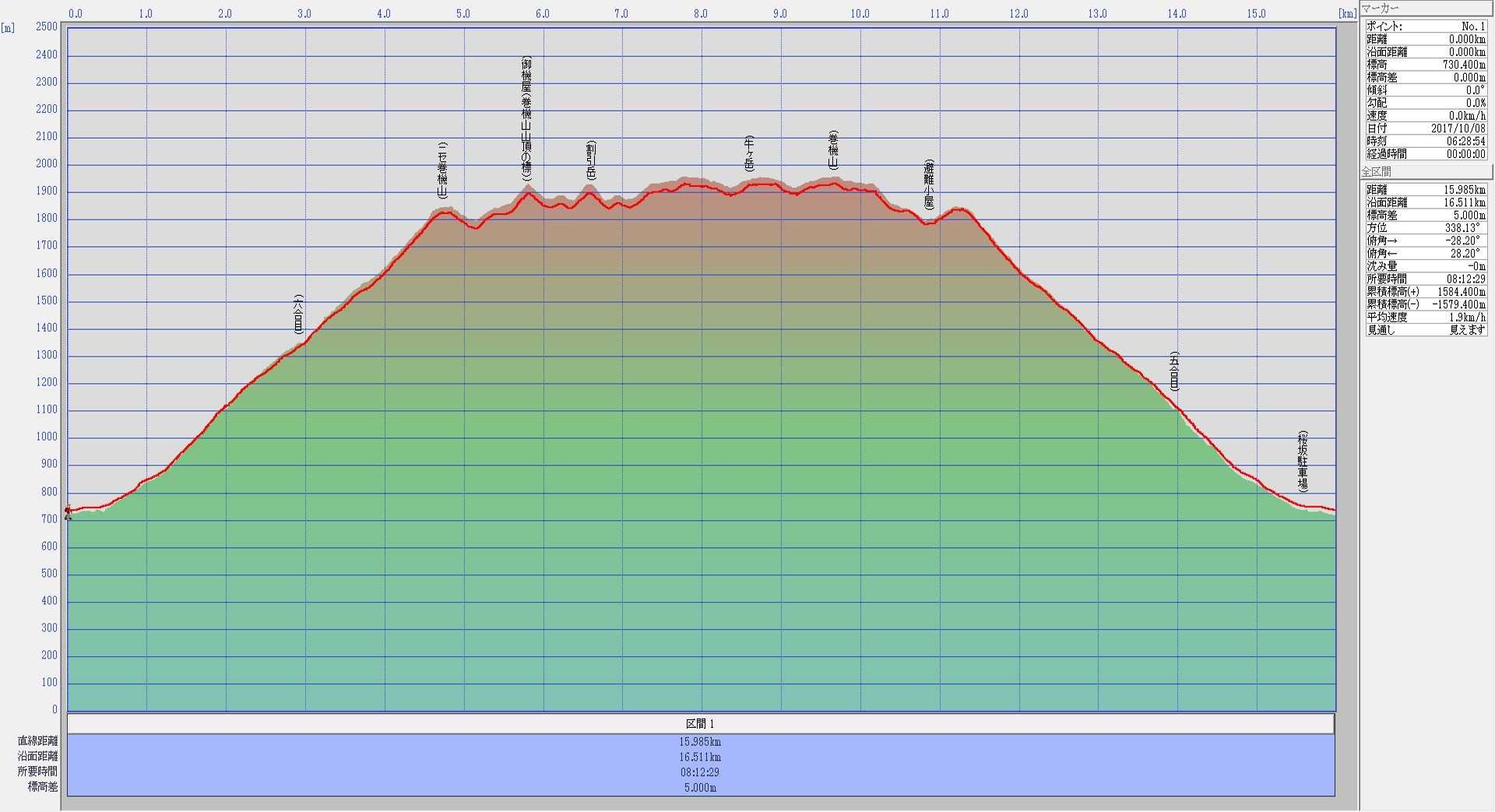The height and width of the screenshot is (812, 1495).
Task: Click the 御機屋(巻機山山頂の標) waypoint label
Action: click(526, 118)
